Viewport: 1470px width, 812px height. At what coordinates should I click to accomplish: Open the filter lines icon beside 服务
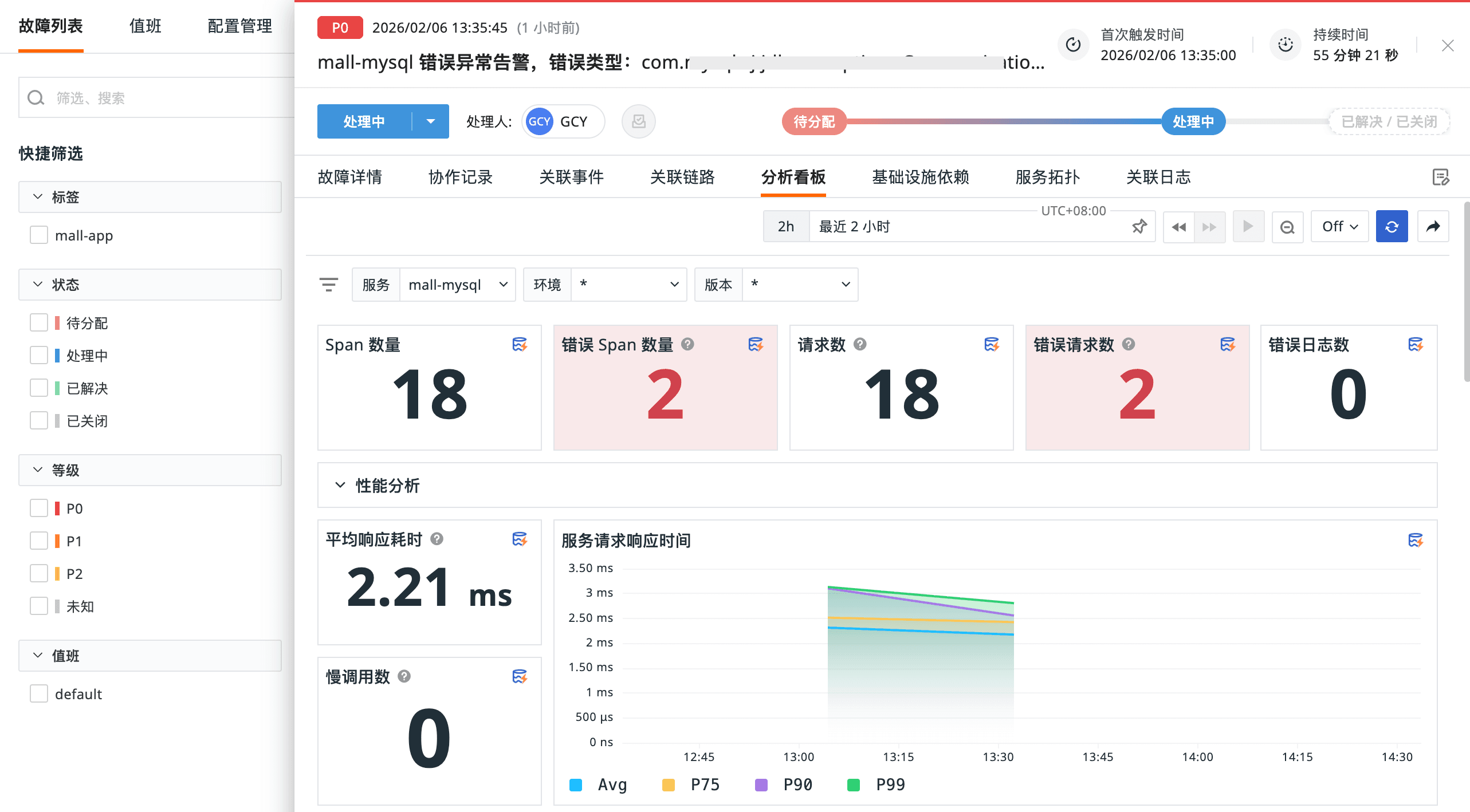coord(329,285)
